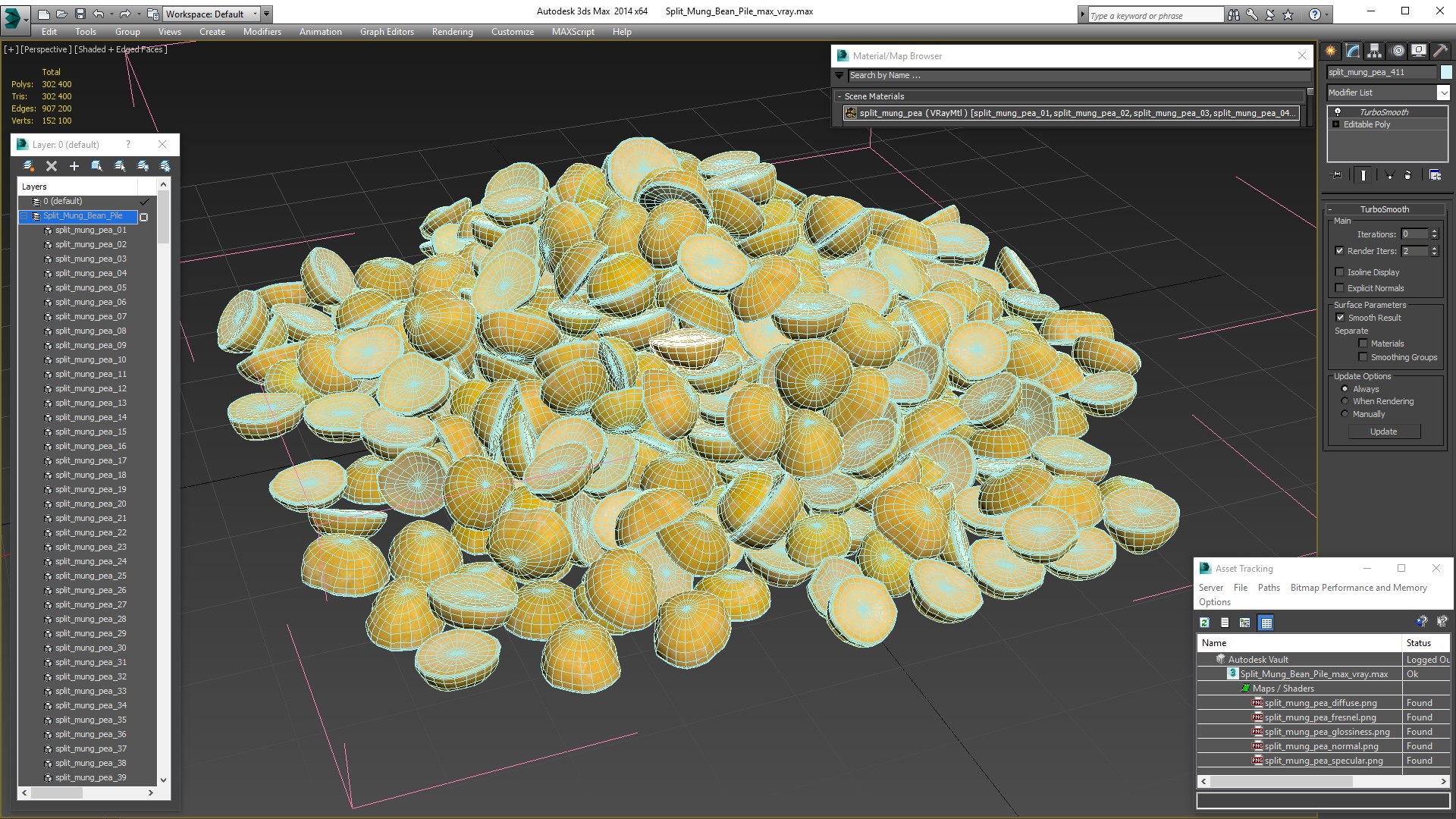Viewport: 1456px width, 819px height.
Task: Open Paths menu in Asset Tracking
Action: click(1268, 588)
